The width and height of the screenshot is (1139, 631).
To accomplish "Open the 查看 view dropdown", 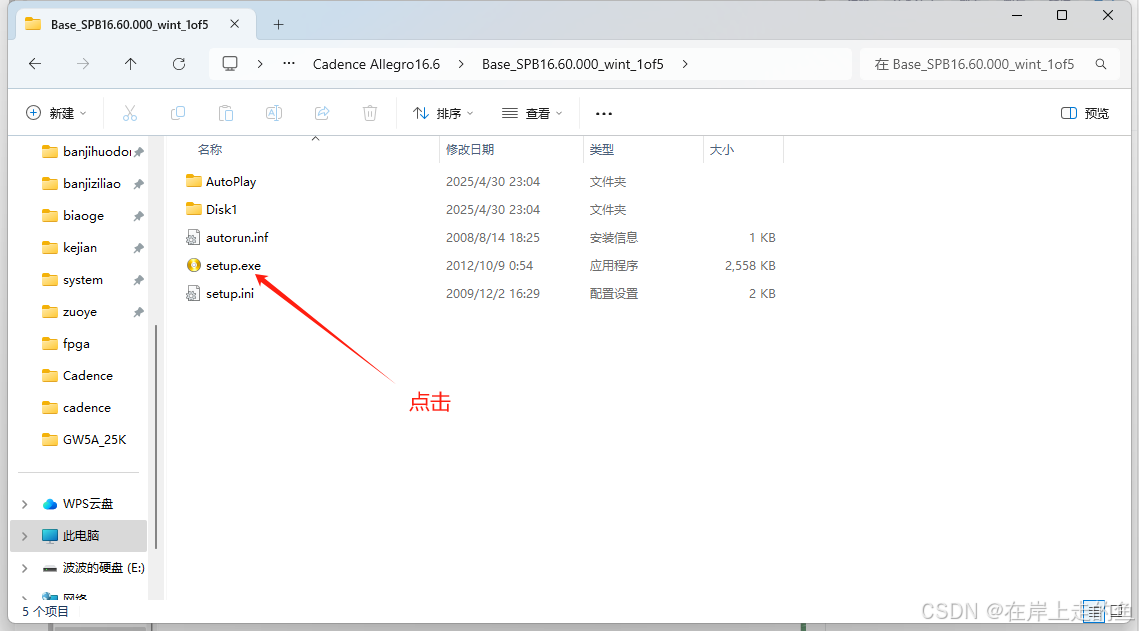I will (532, 113).
